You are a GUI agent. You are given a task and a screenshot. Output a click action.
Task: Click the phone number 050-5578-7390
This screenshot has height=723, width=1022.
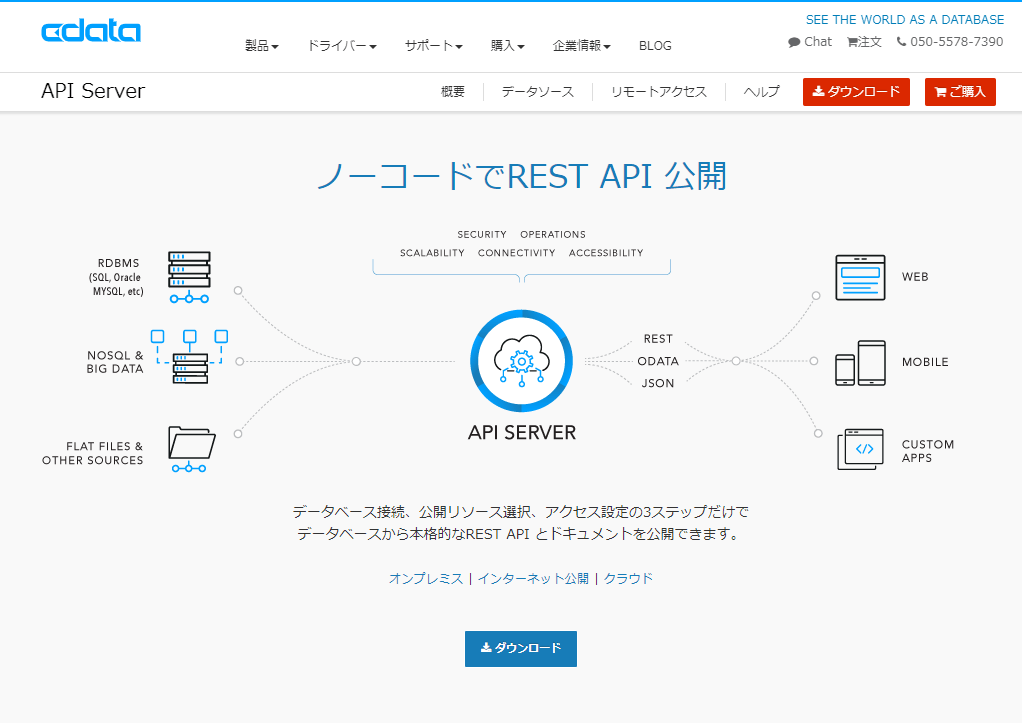tap(956, 42)
